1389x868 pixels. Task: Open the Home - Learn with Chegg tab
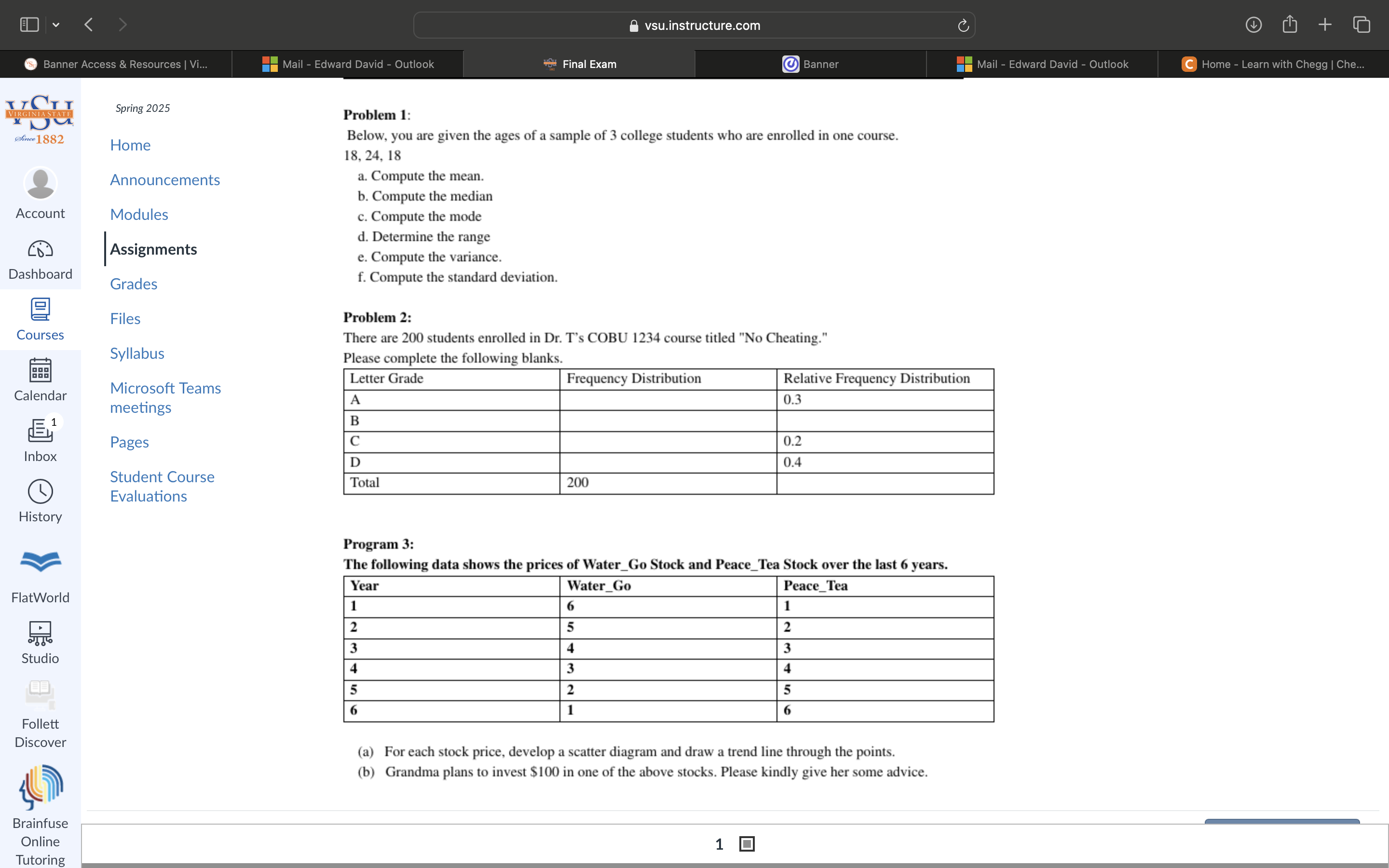pos(1273,64)
